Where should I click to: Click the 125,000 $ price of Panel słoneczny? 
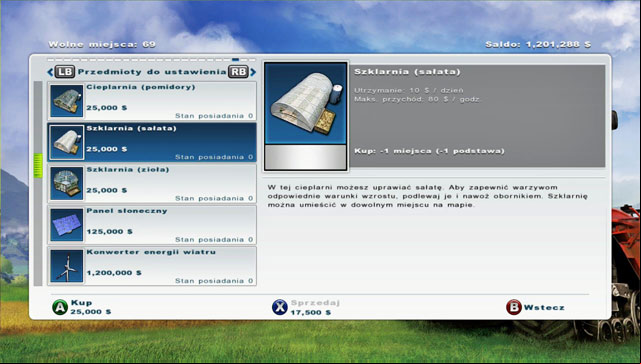(110, 231)
